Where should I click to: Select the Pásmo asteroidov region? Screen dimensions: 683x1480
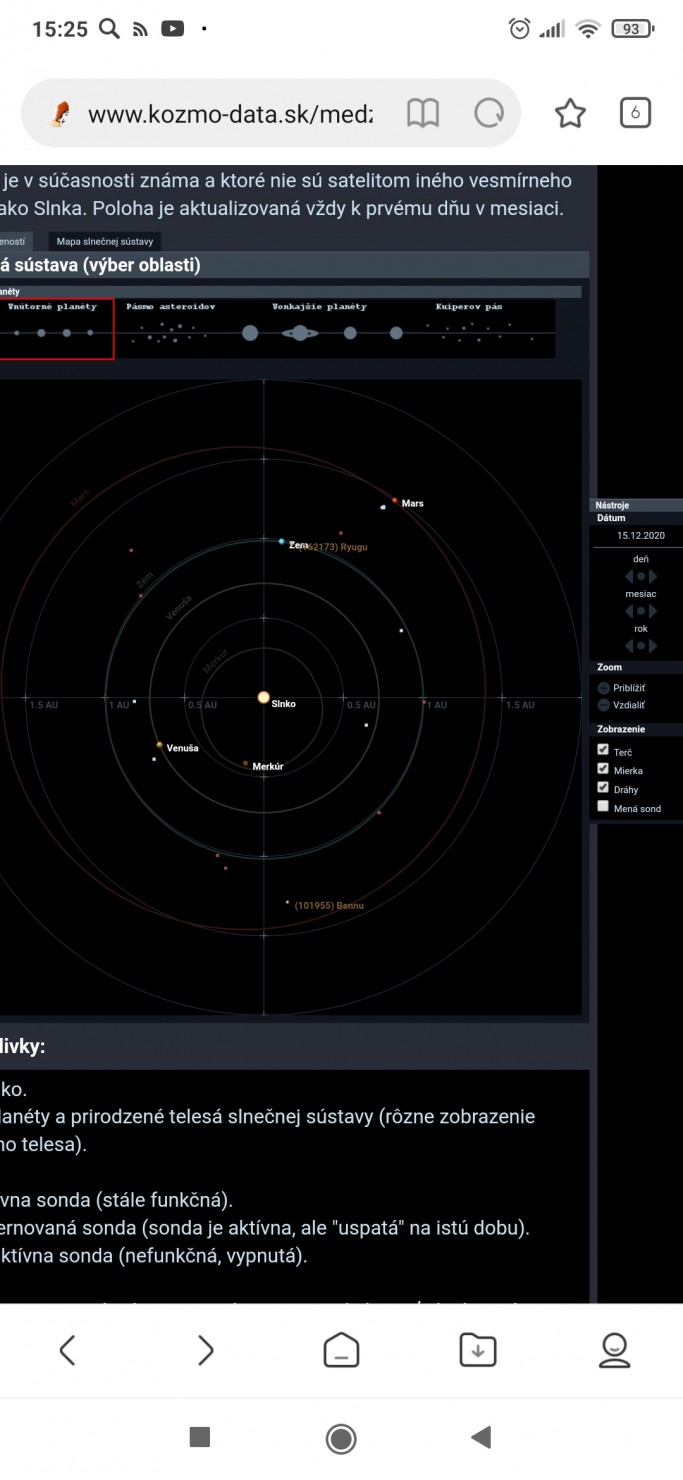[x=172, y=327]
